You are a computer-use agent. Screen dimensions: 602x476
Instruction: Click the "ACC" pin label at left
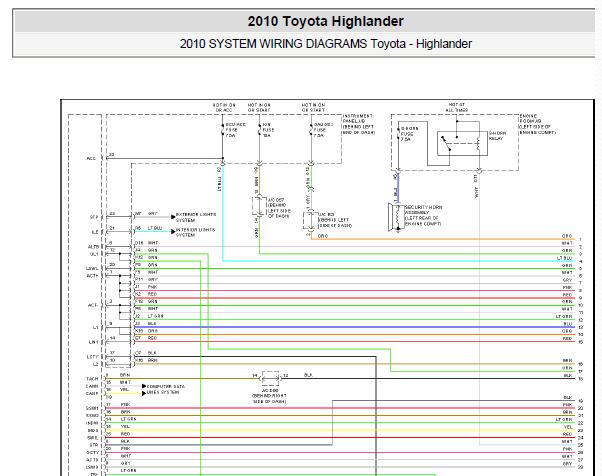coord(91,158)
